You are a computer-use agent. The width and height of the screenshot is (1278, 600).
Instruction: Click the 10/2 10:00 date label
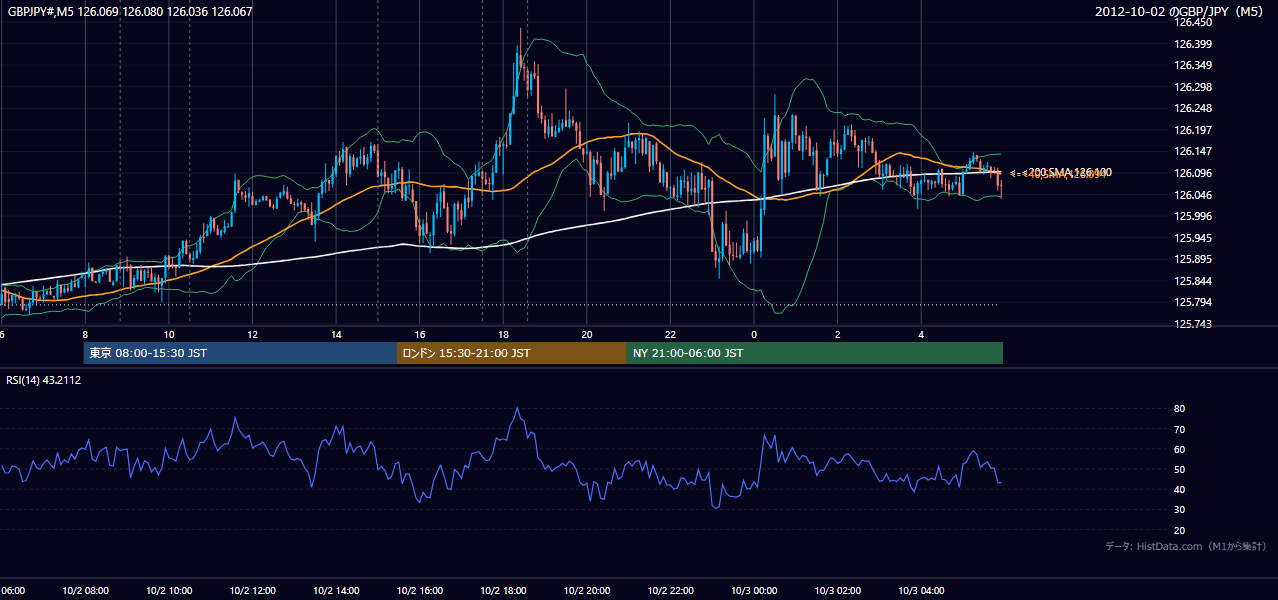(x=169, y=591)
